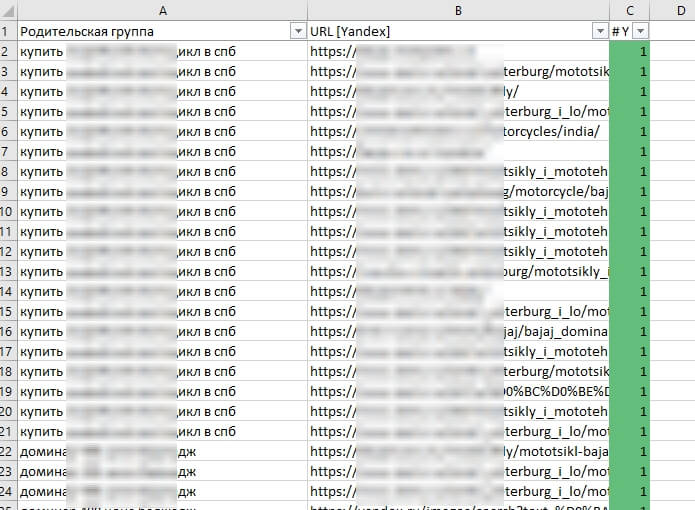Image resolution: width=695 pixels, height=510 pixels.
Task: Click cell A23 starting with домина
Action: click(162, 471)
